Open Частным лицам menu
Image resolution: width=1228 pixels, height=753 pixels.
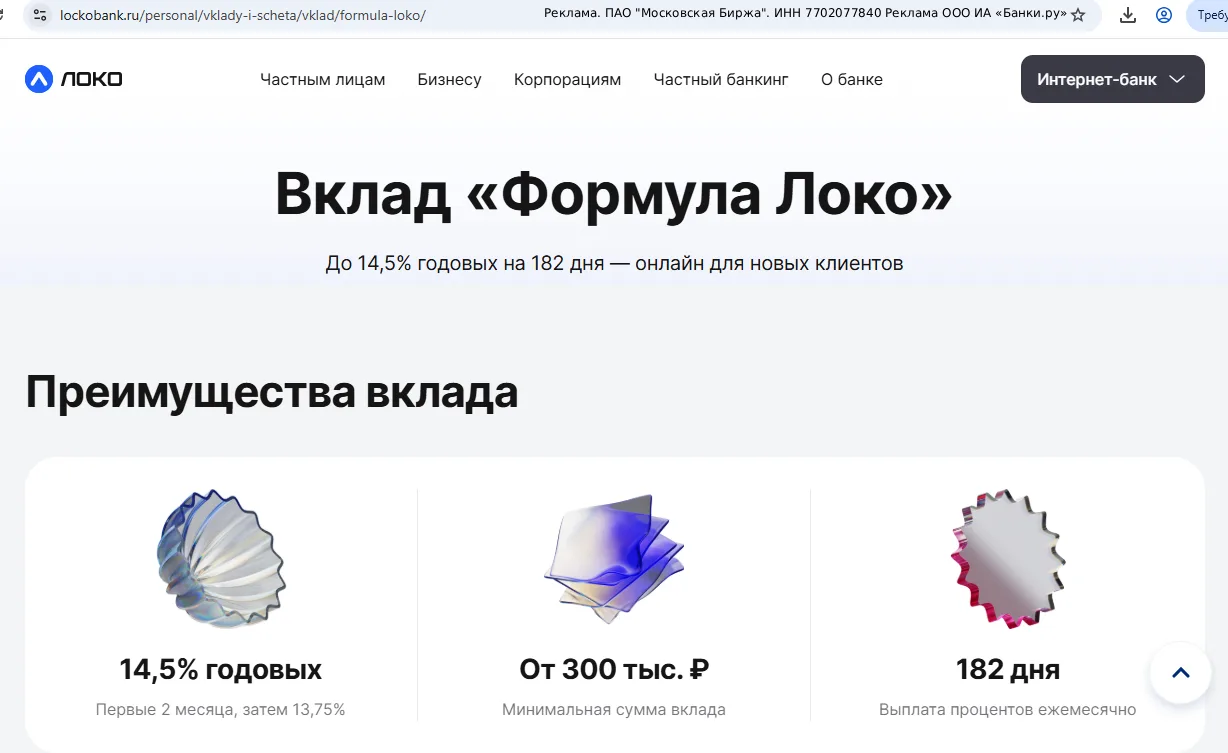click(x=322, y=79)
